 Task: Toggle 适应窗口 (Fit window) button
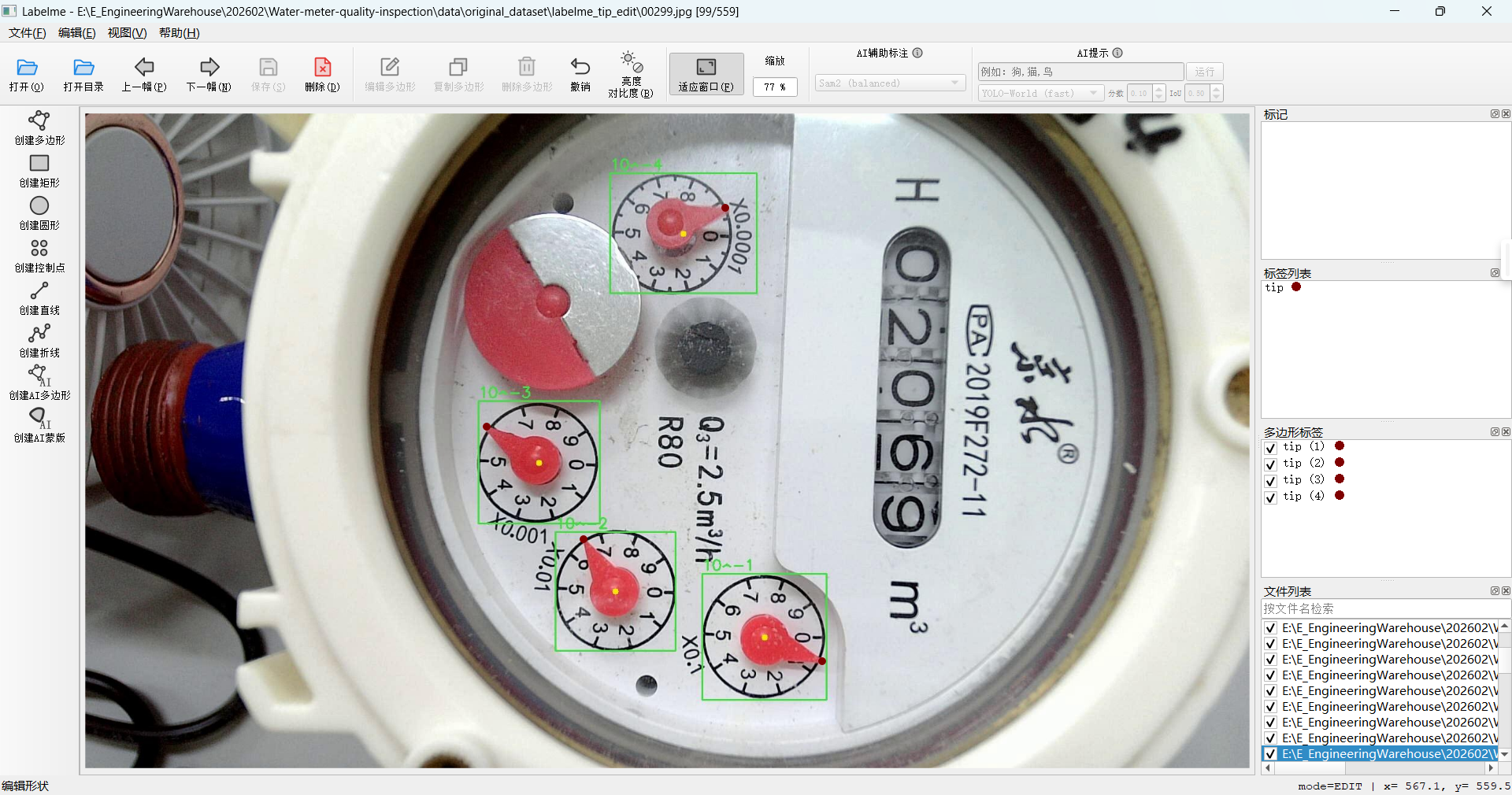pos(706,74)
